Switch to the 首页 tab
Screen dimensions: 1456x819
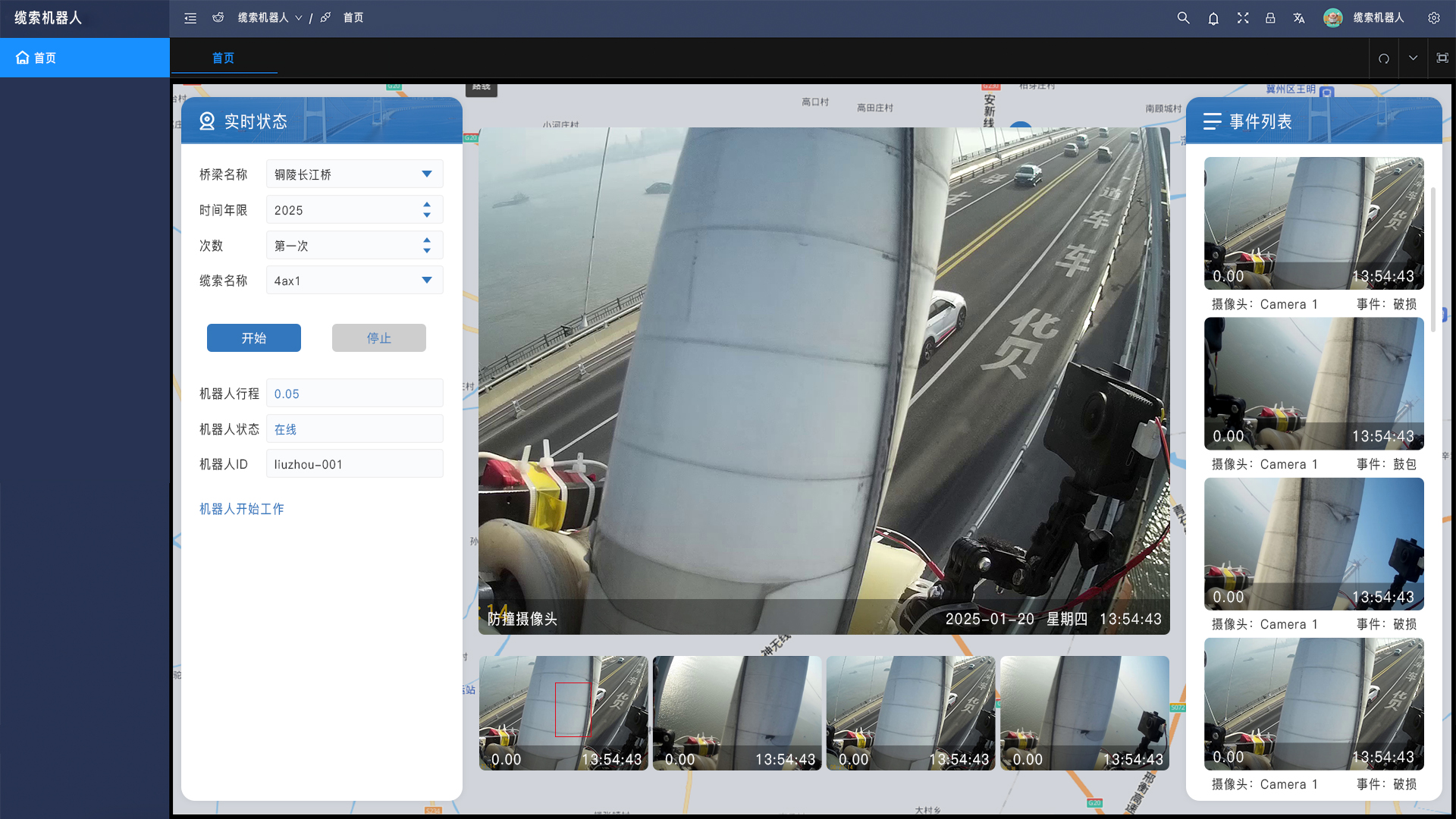coord(223,58)
